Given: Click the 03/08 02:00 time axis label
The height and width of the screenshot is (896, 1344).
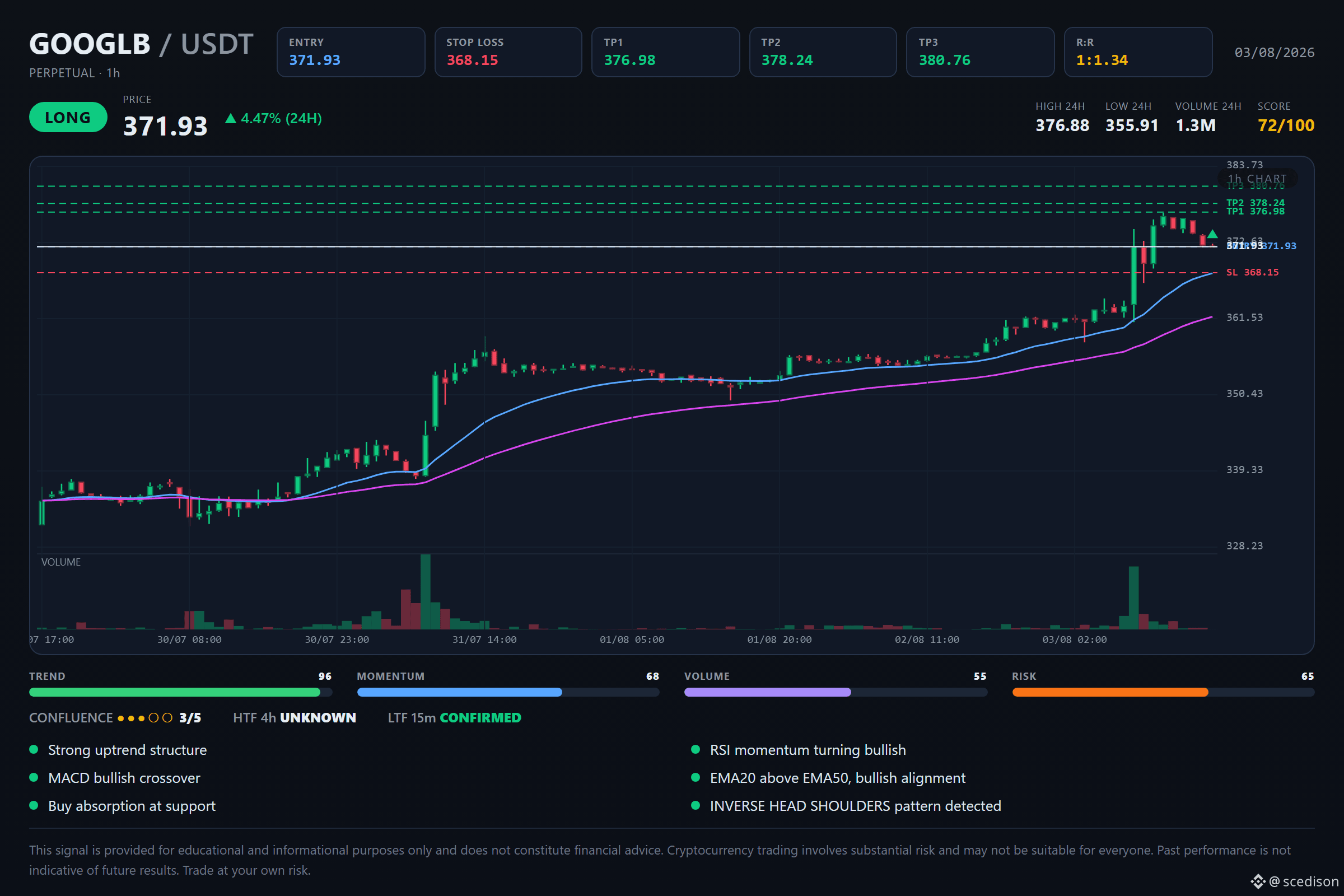Looking at the screenshot, I should 1074,640.
